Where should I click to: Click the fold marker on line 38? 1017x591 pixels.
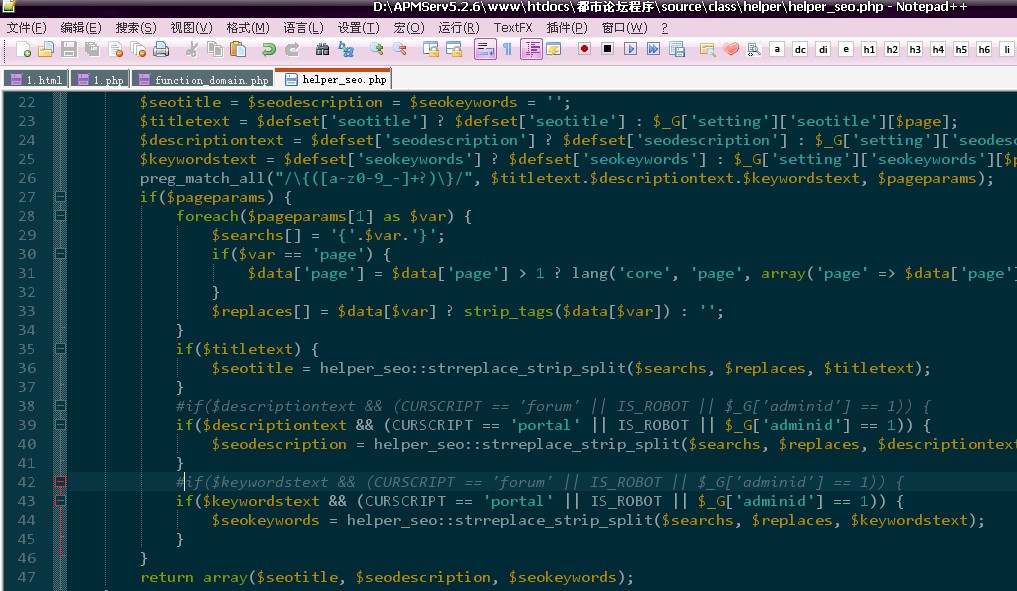click(60, 405)
